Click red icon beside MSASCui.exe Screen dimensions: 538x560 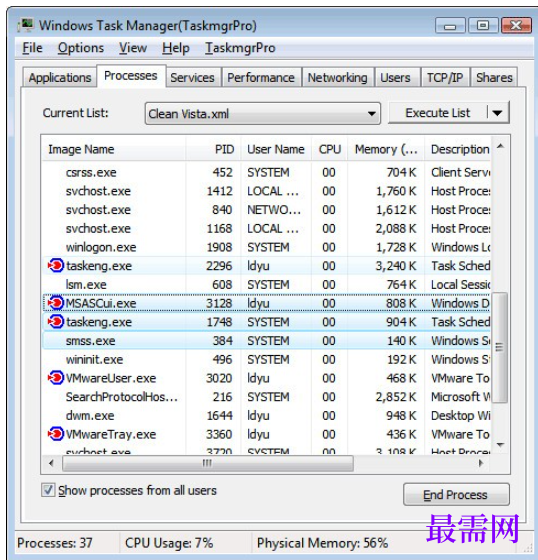(55, 303)
